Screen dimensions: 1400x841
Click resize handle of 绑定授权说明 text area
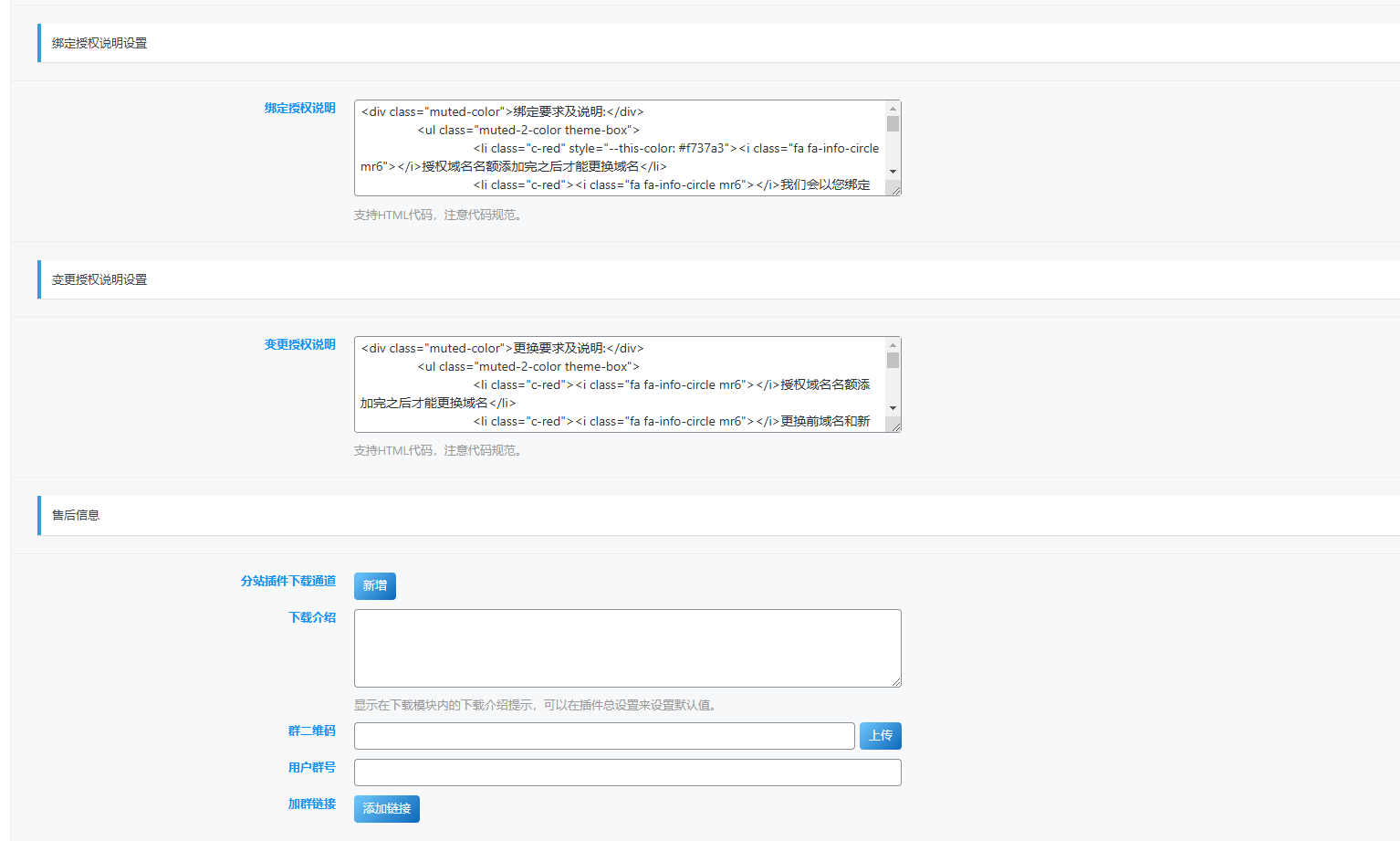click(x=895, y=190)
